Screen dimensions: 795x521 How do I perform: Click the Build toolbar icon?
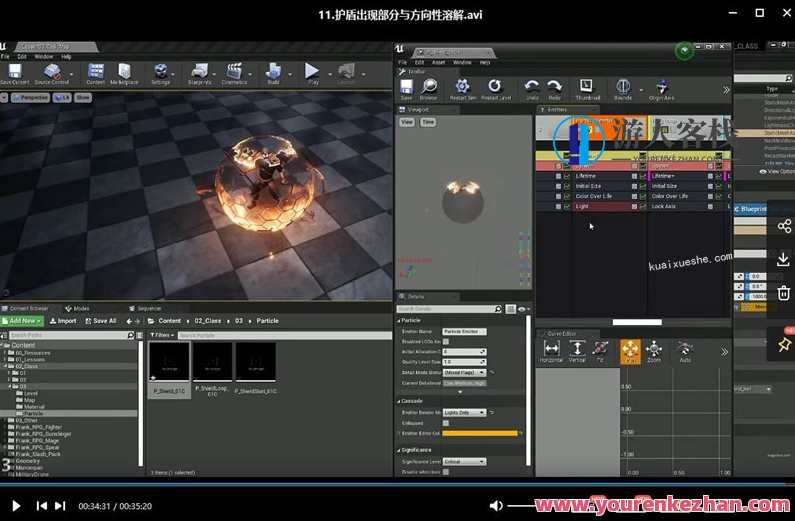point(274,71)
